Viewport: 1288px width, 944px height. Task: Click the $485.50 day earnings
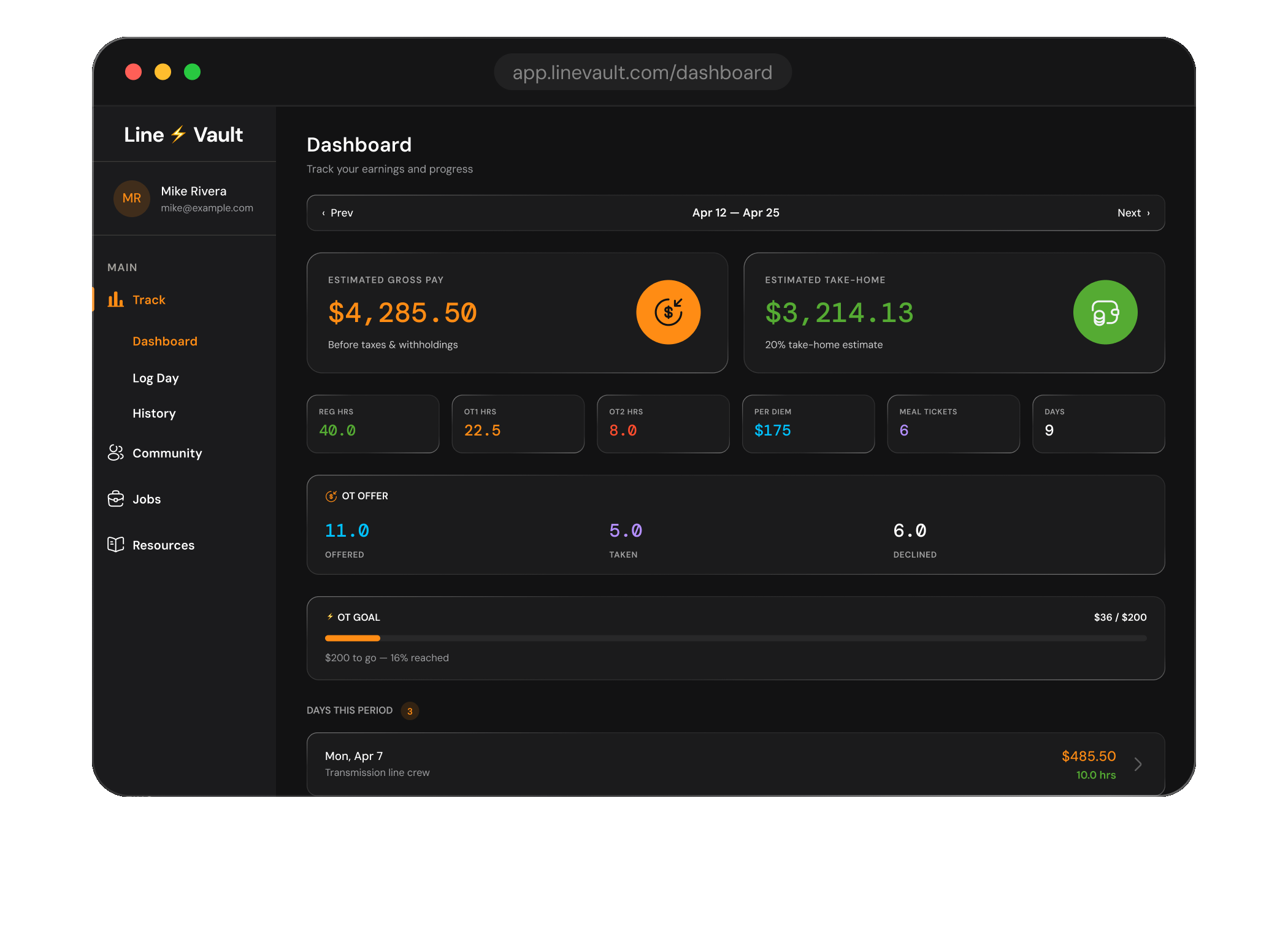1089,756
